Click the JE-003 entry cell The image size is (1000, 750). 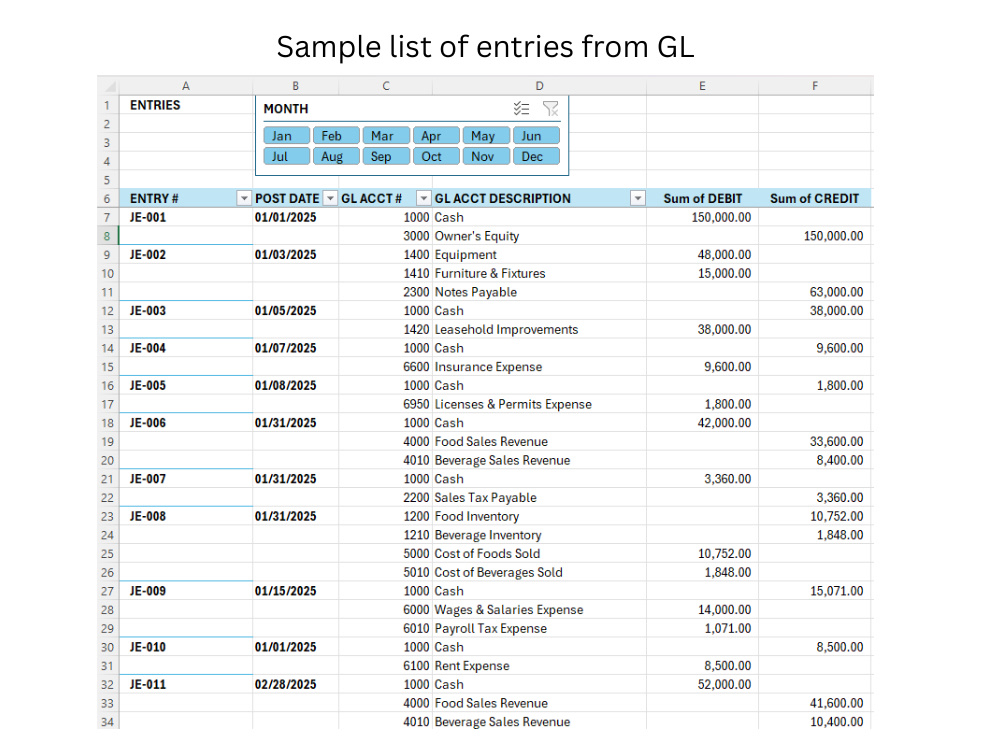tap(186, 311)
